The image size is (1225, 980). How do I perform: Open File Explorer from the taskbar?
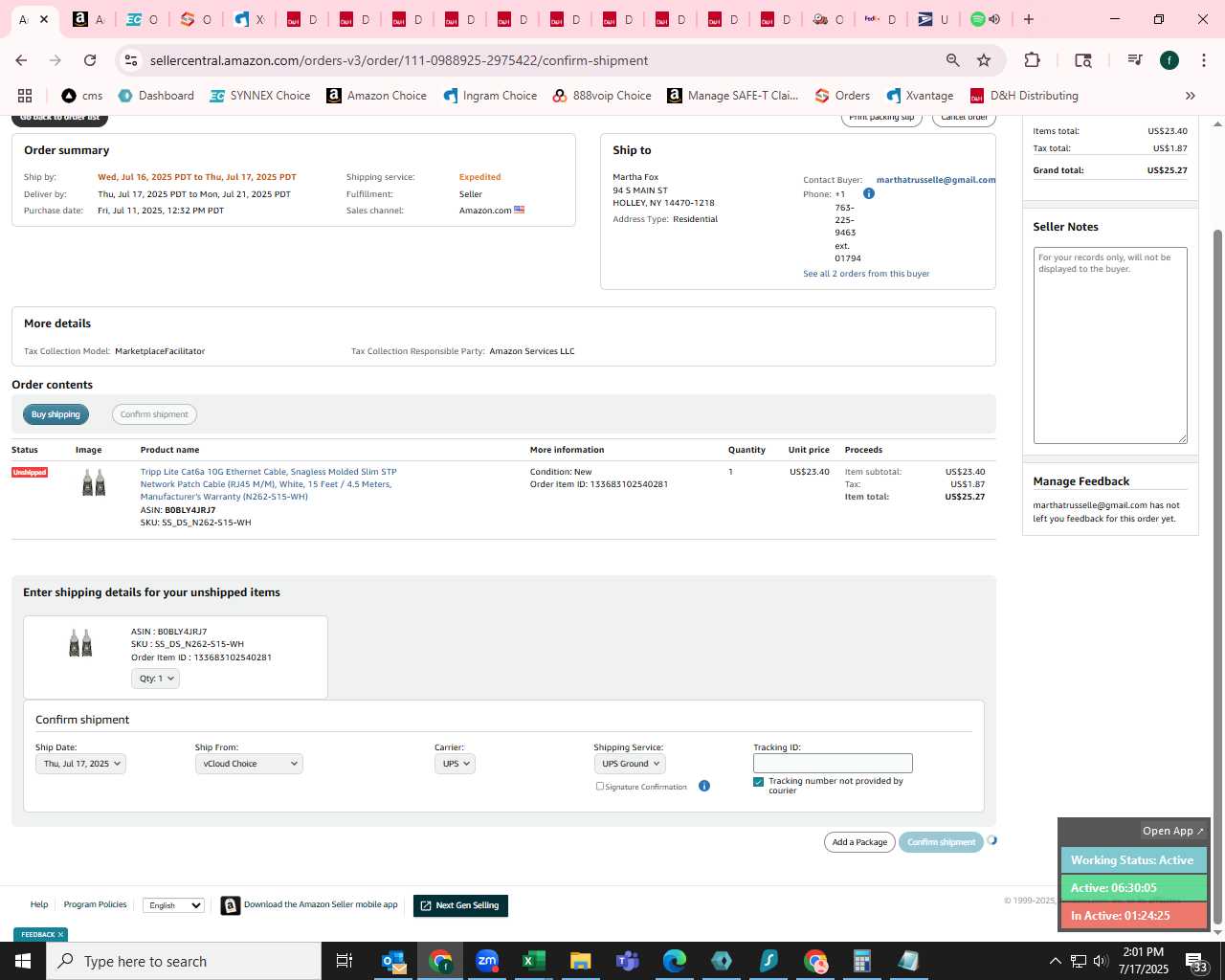tap(581, 961)
